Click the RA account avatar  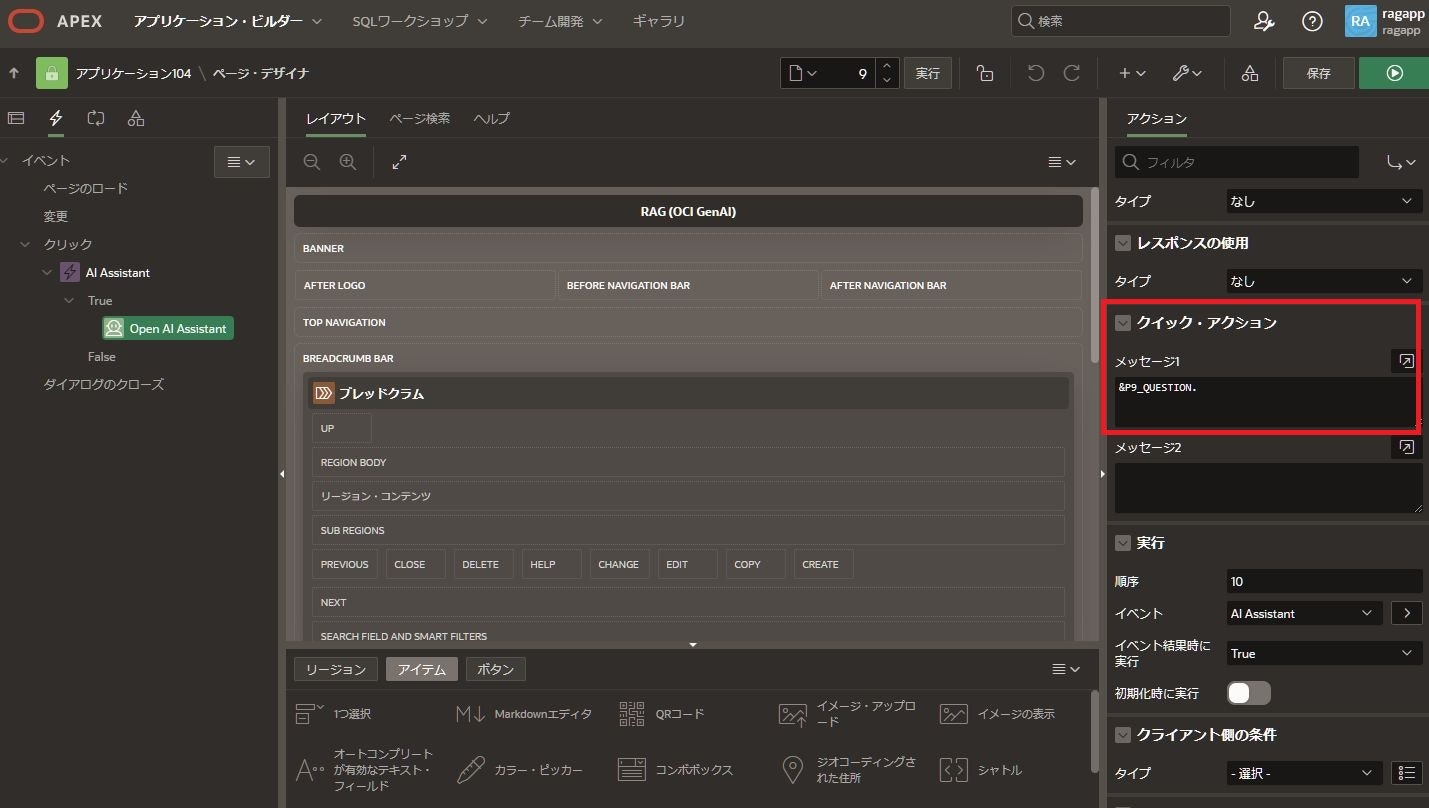click(1360, 21)
